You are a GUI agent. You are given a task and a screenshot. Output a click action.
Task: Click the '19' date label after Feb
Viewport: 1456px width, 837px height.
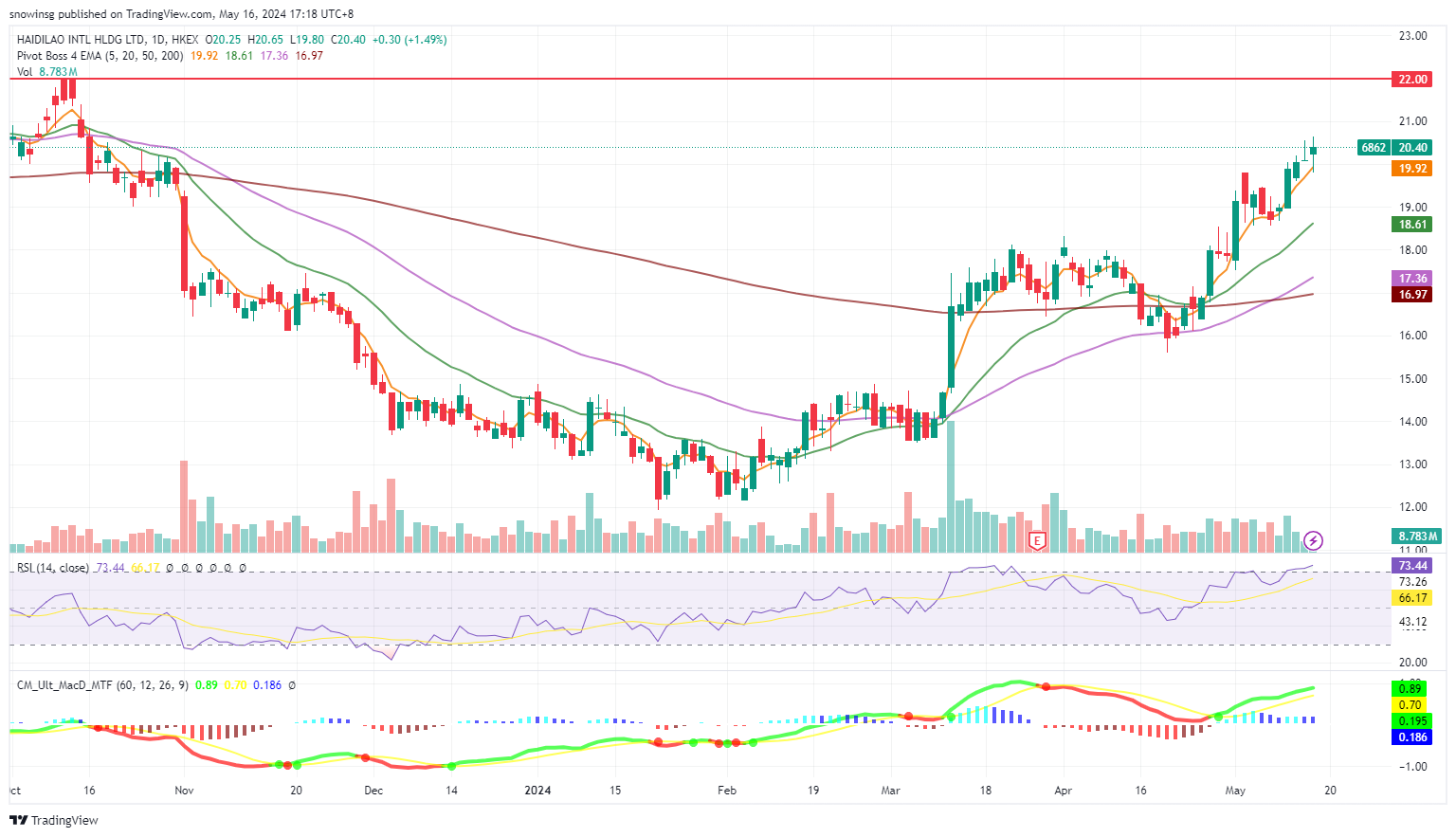pos(813,791)
